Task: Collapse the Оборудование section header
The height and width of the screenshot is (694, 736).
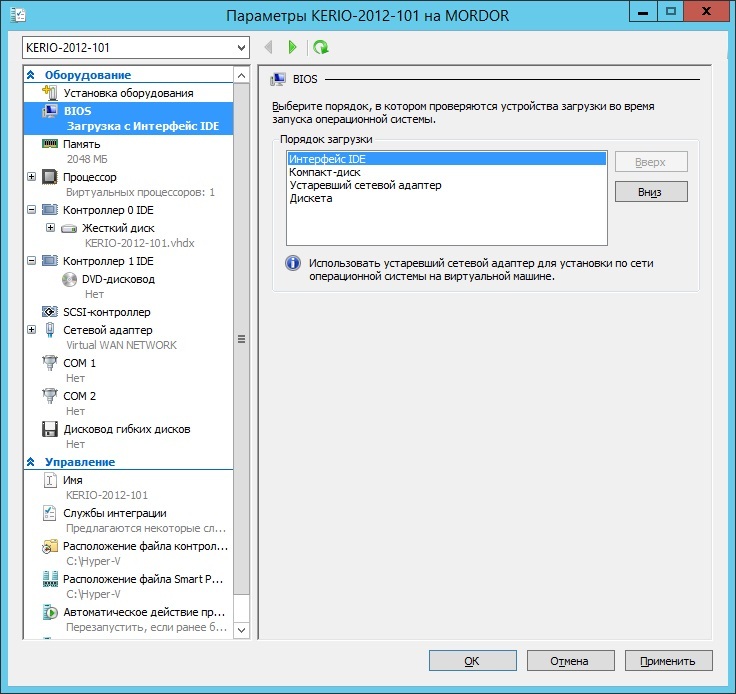Action: [31, 75]
